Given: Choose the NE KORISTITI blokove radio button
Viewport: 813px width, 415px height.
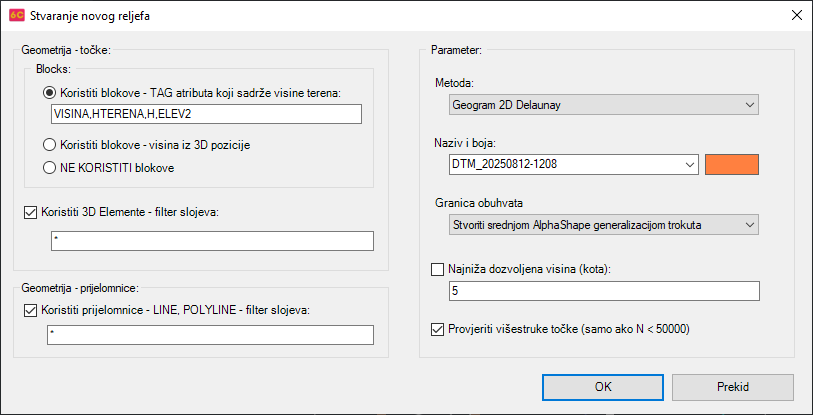Looking at the screenshot, I should (x=48, y=168).
